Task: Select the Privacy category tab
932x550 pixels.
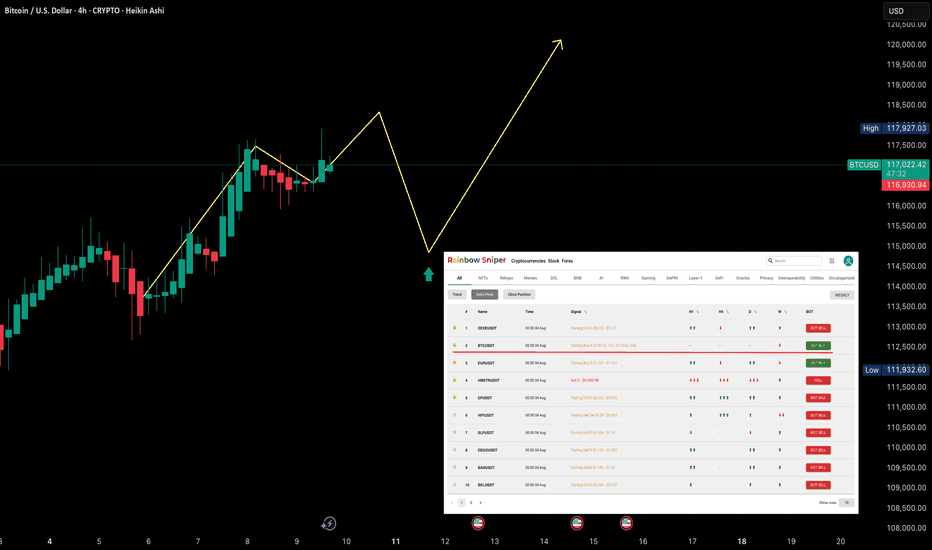Action: [x=767, y=278]
